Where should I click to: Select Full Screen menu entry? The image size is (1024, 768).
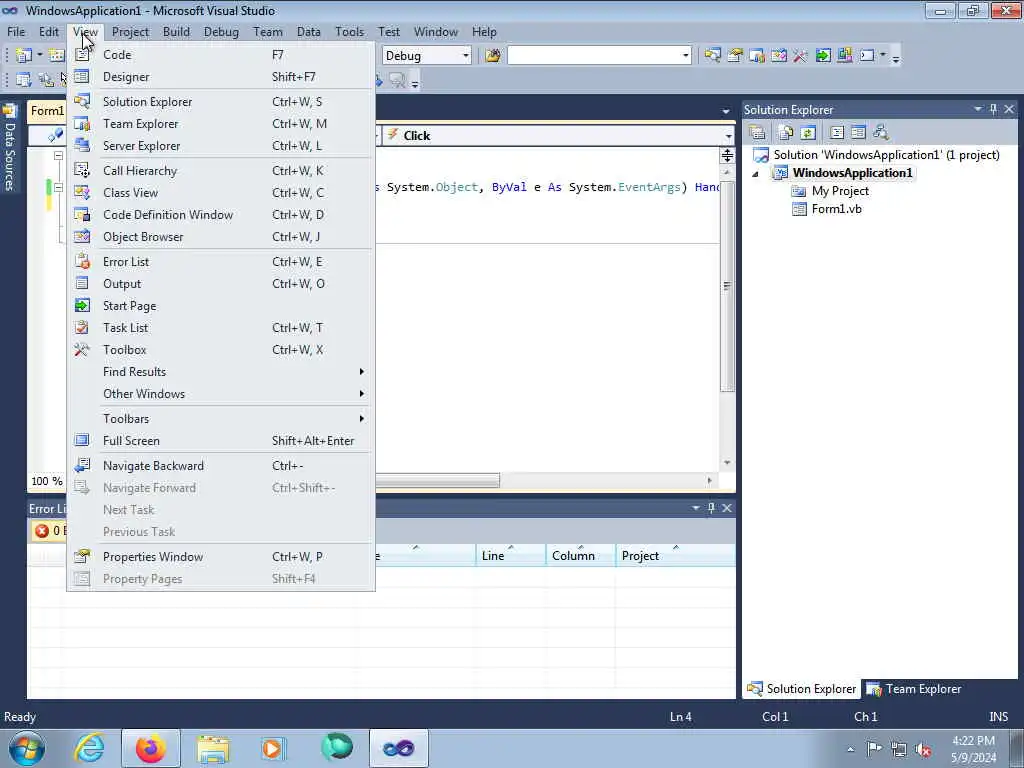click(x=221, y=441)
